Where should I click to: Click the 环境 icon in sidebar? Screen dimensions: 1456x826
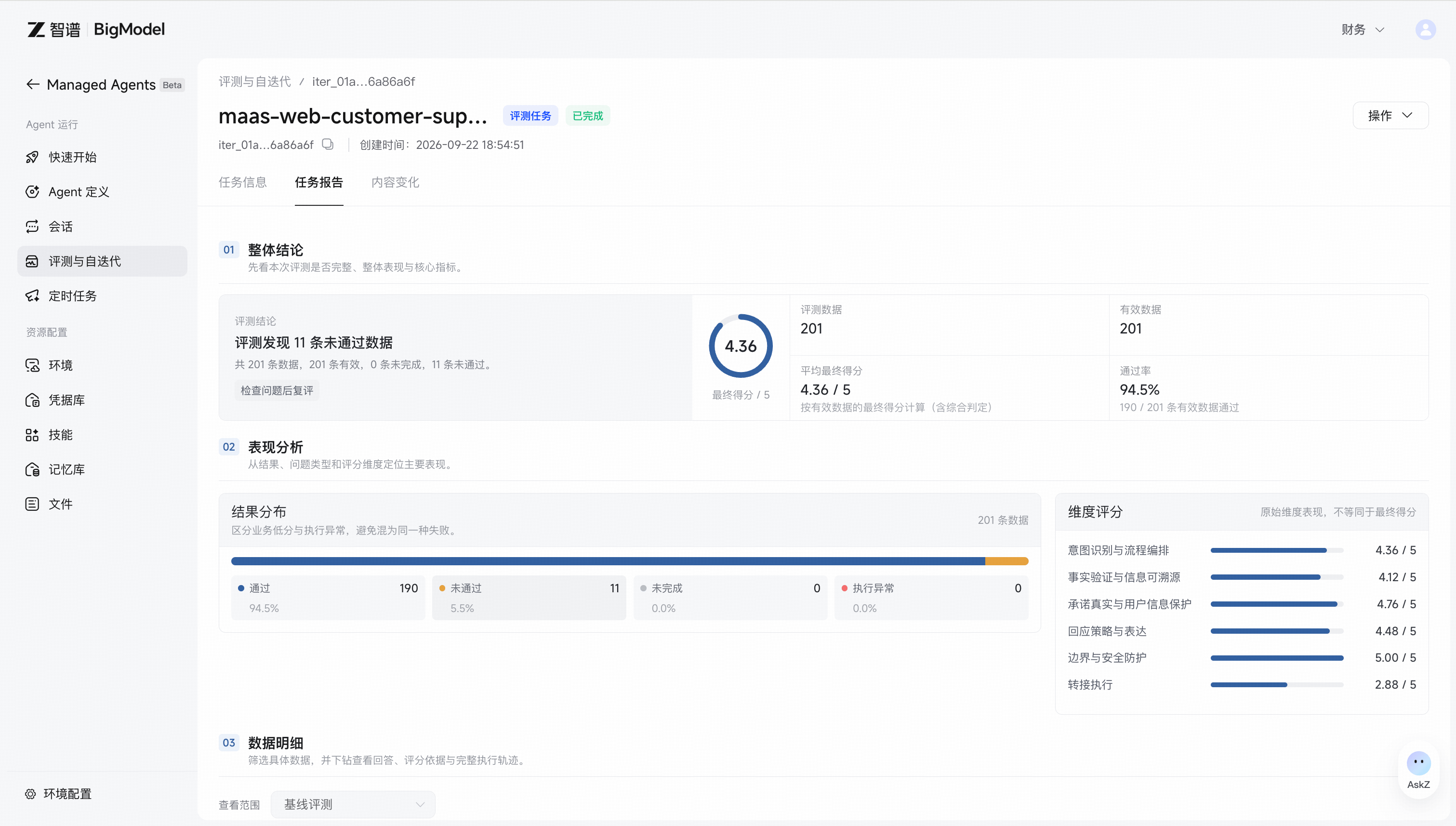(x=32, y=365)
